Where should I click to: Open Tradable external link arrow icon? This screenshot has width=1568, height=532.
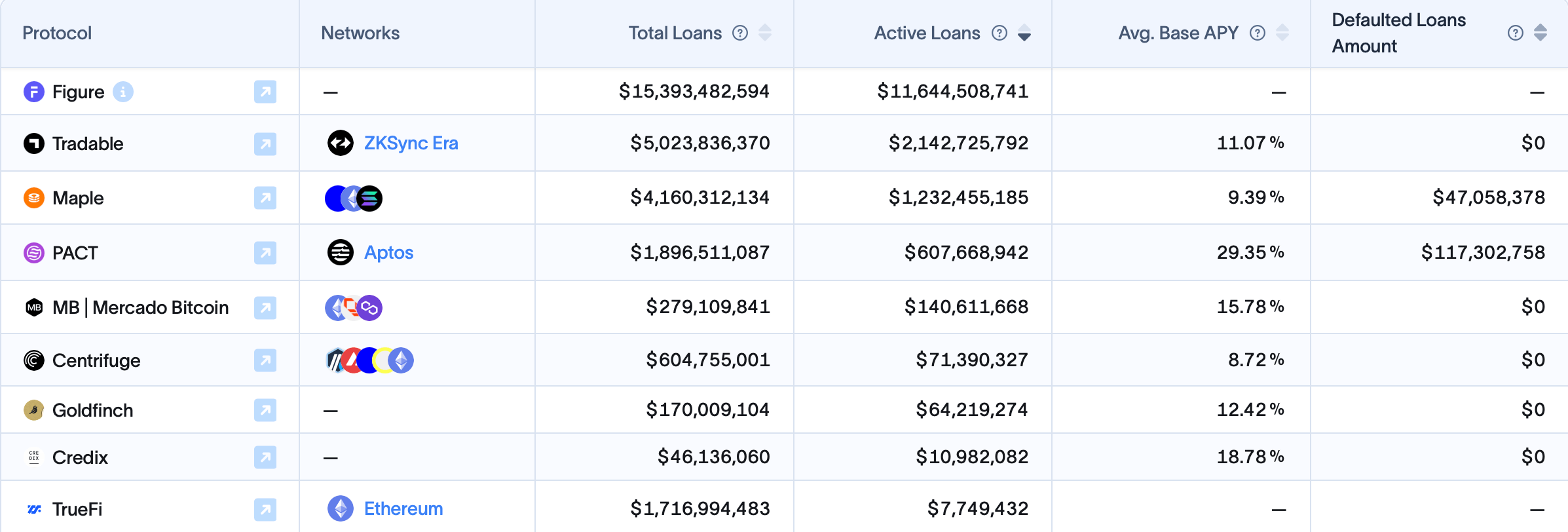pos(265,143)
